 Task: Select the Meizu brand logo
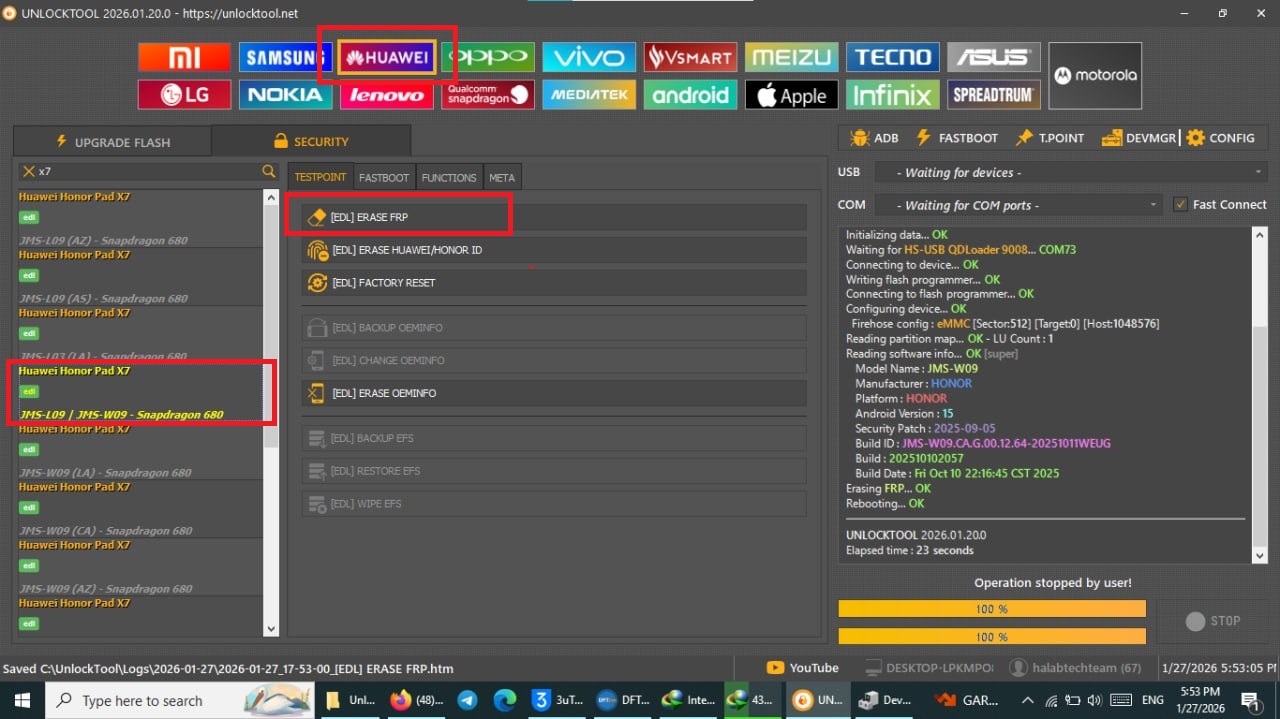791,57
